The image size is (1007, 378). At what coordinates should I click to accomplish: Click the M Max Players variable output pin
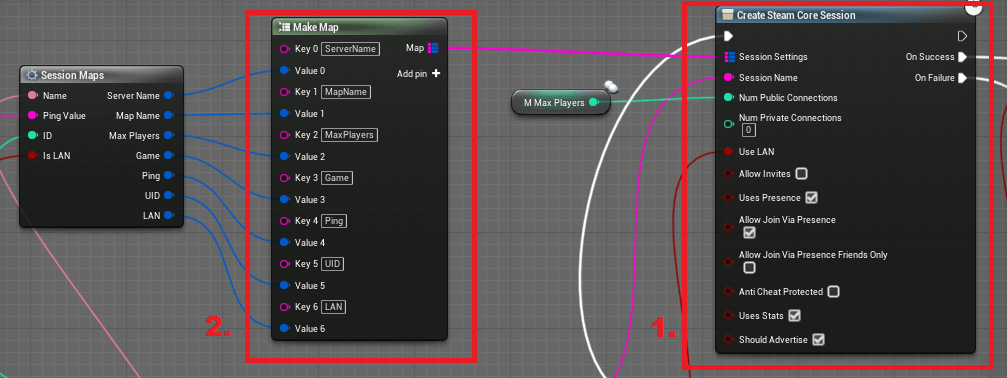point(593,102)
